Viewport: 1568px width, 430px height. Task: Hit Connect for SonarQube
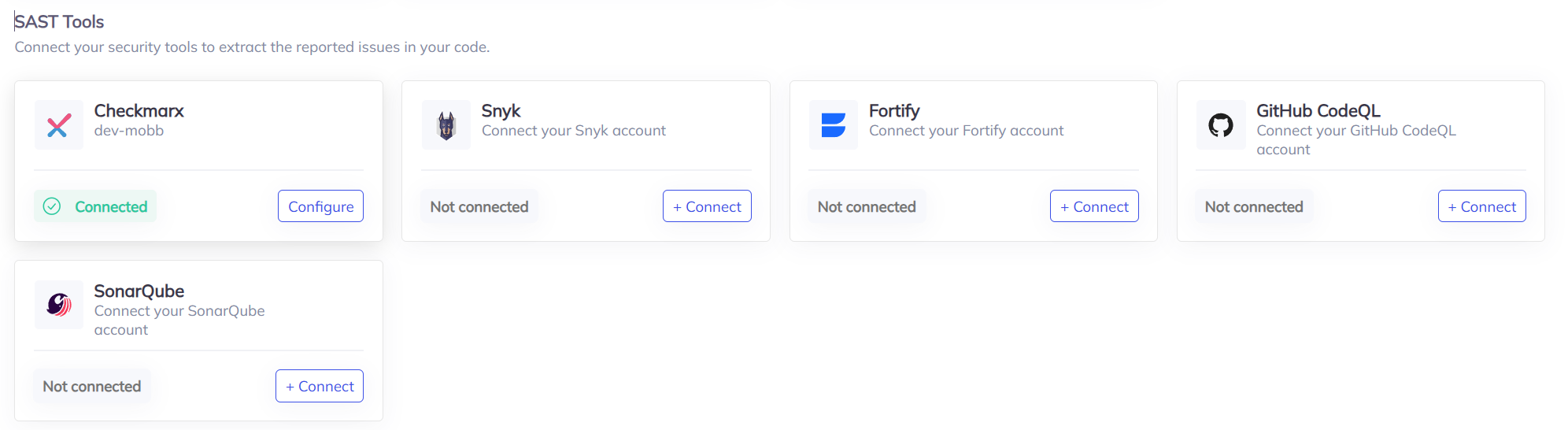(x=320, y=386)
